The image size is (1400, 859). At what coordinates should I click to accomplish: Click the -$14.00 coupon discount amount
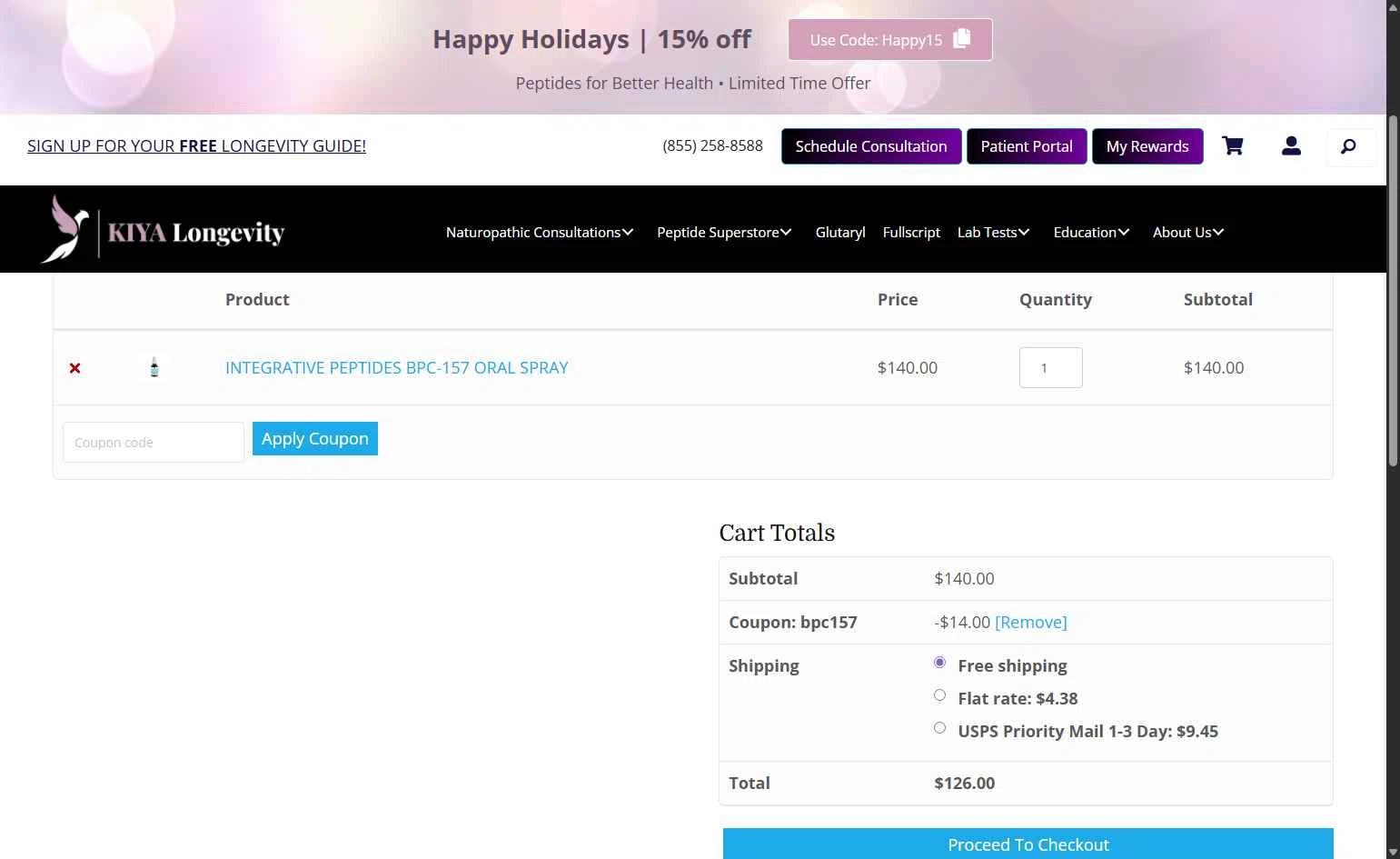point(962,622)
